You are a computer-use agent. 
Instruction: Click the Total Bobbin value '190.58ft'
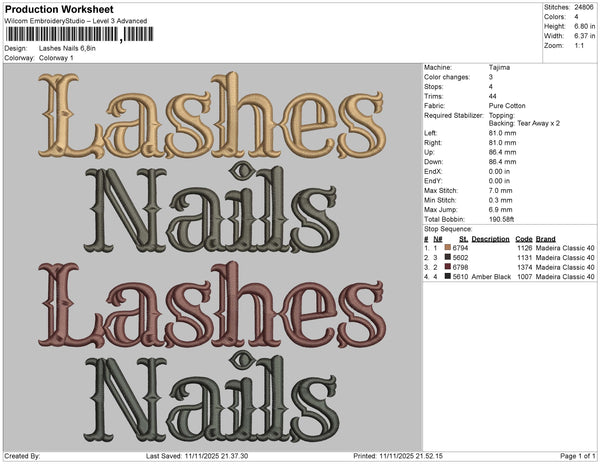tap(501, 219)
